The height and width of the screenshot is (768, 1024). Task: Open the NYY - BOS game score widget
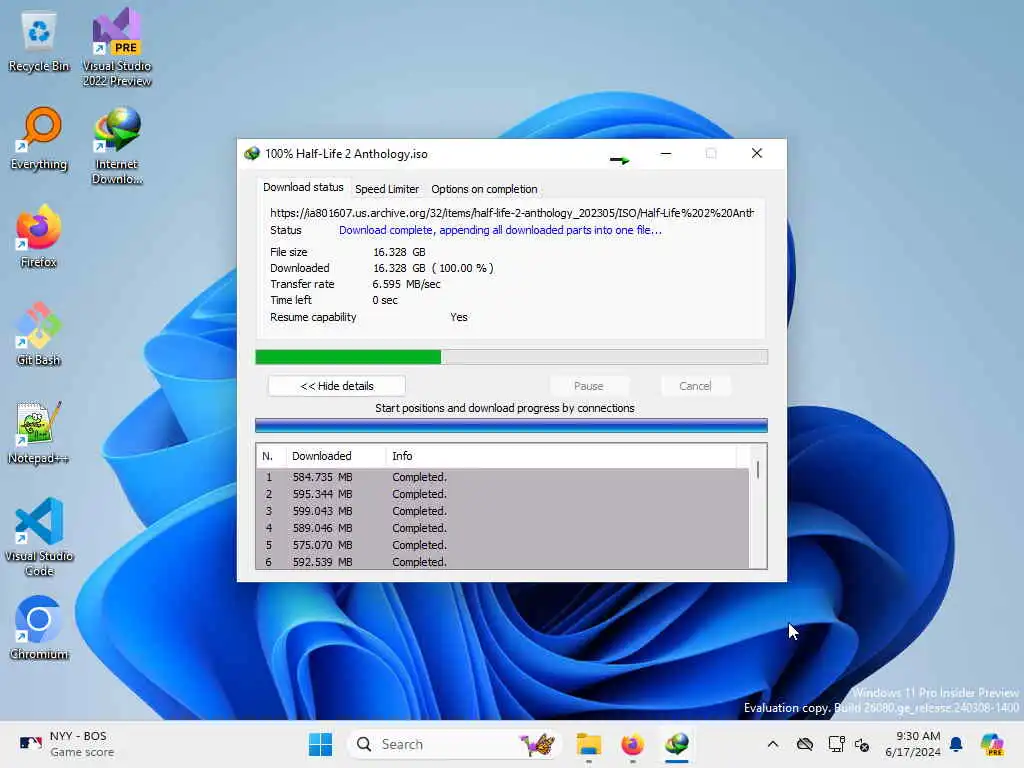click(67, 744)
